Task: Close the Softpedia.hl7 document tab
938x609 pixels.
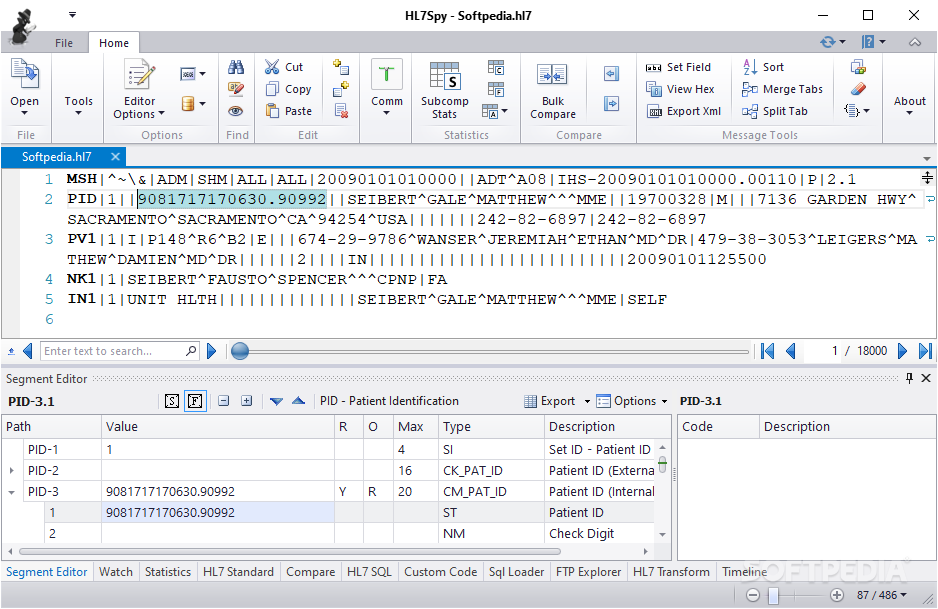Action: point(115,157)
